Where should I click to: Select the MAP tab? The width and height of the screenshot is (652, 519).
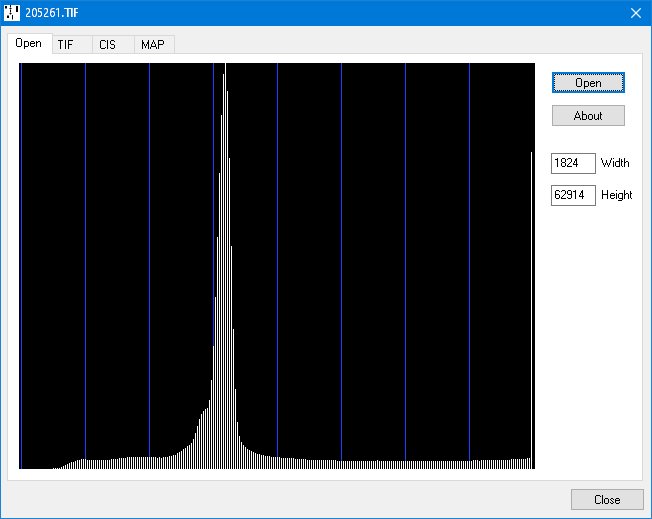[x=153, y=45]
